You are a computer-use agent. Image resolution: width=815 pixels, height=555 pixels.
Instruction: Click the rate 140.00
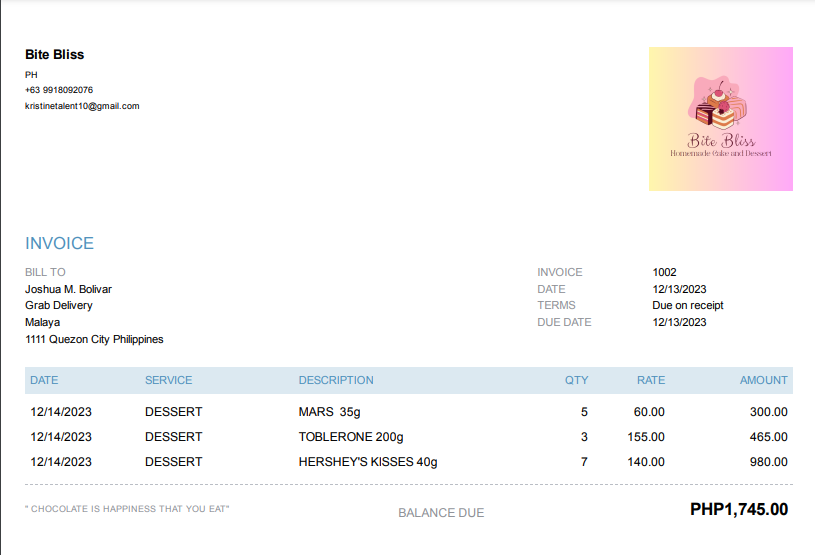pyautogui.click(x=646, y=462)
